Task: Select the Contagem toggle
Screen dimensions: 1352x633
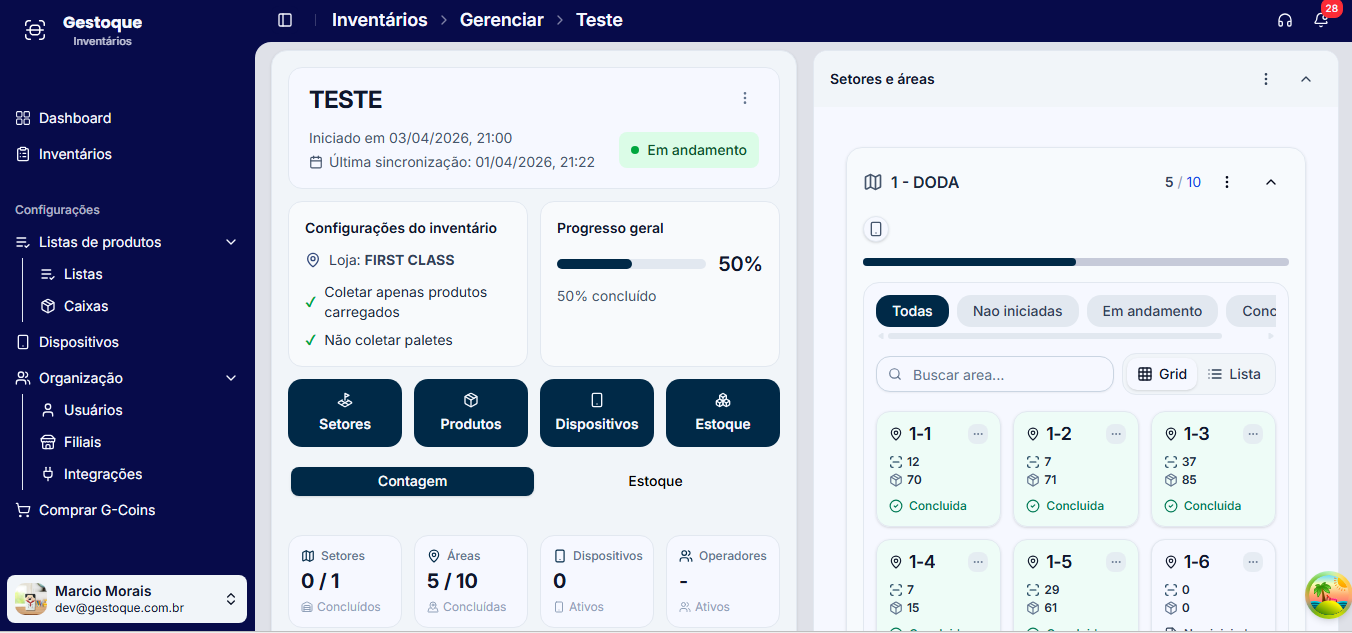Action: [x=412, y=481]
